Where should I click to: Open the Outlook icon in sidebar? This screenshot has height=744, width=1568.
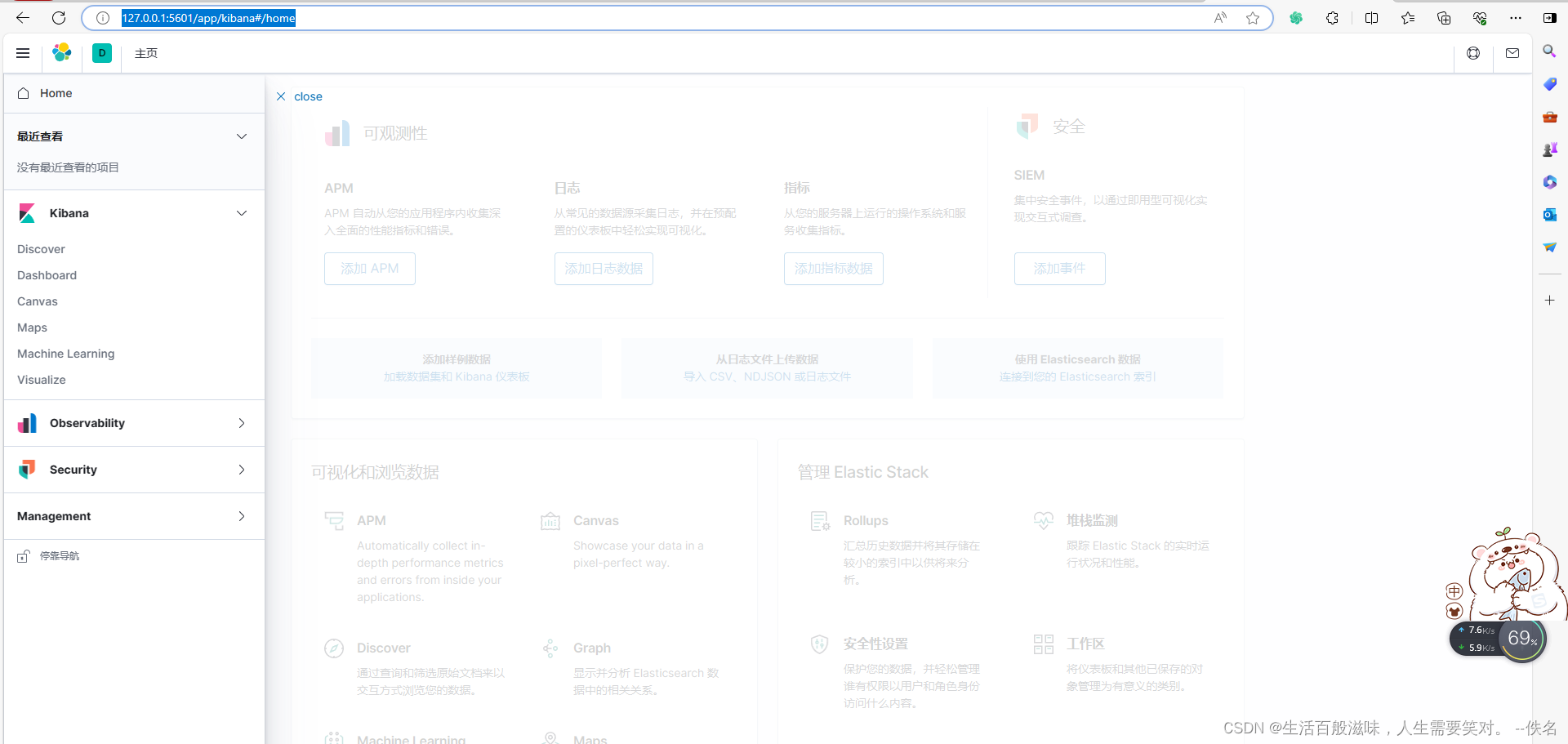click(x=1549, y=215)
